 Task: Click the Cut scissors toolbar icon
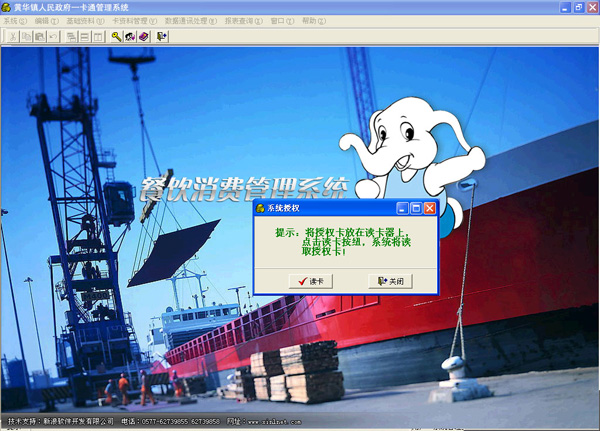pos(13,36)
